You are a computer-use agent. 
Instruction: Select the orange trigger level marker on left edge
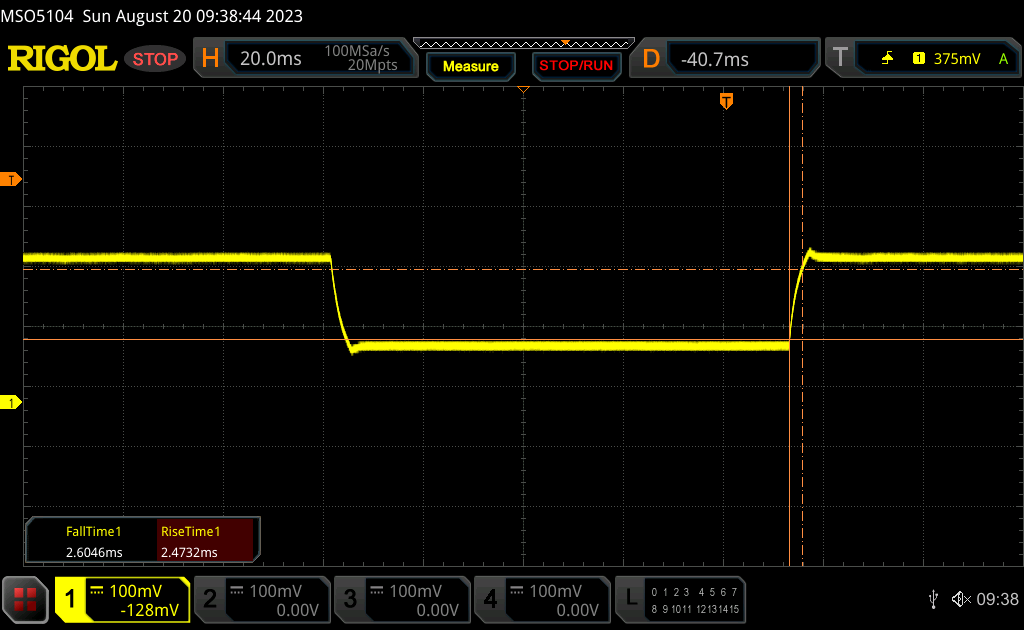tap(13, 179)
